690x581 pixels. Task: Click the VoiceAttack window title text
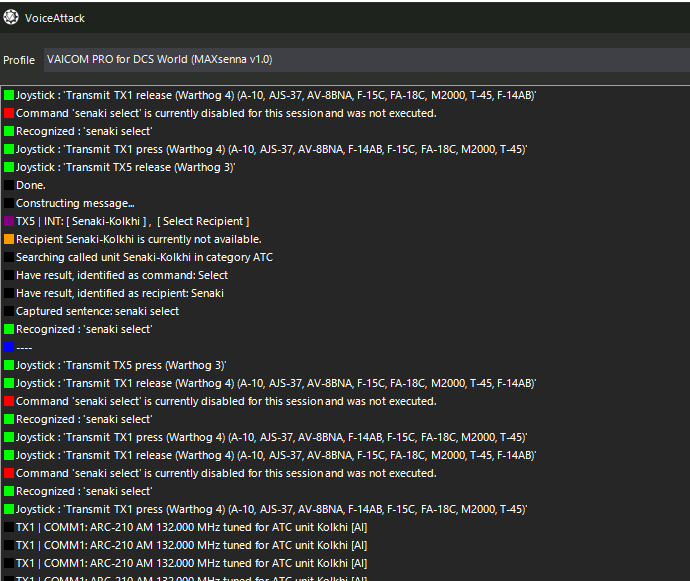[x=56, y=17]
